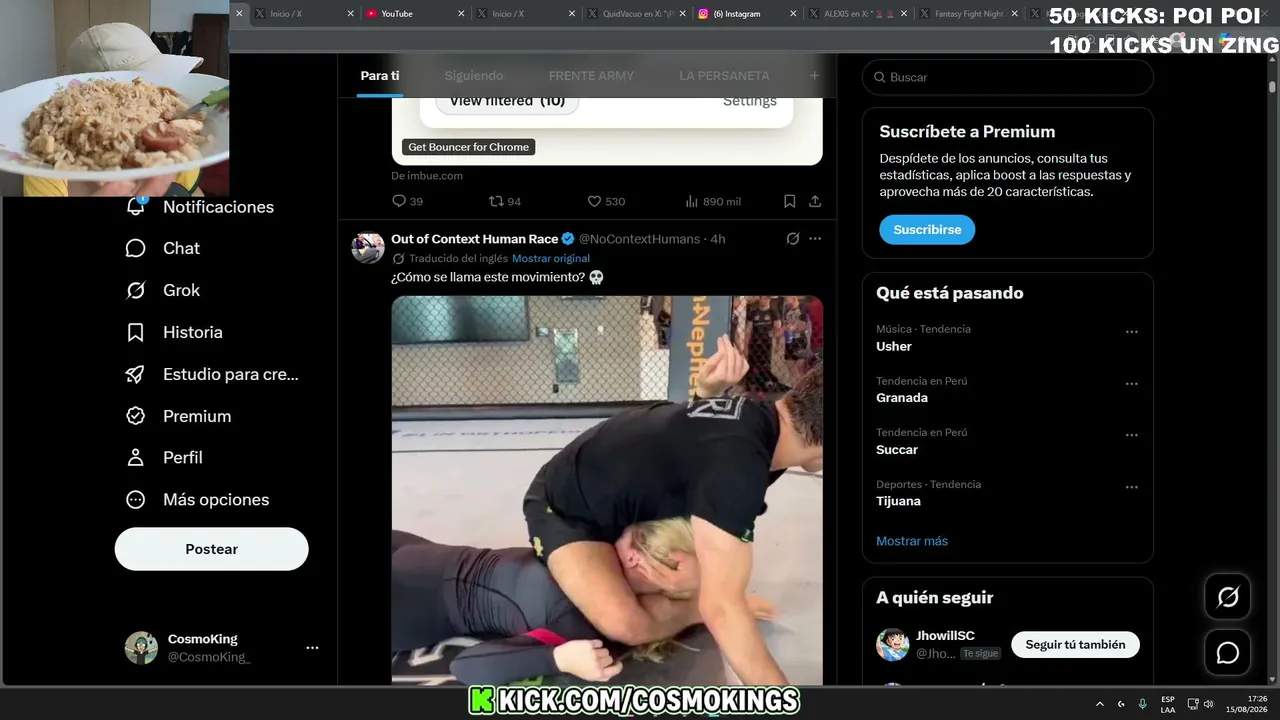Reply to the post with 39 comments
This screenshot has height=720, width=1280.
(407, 201)
